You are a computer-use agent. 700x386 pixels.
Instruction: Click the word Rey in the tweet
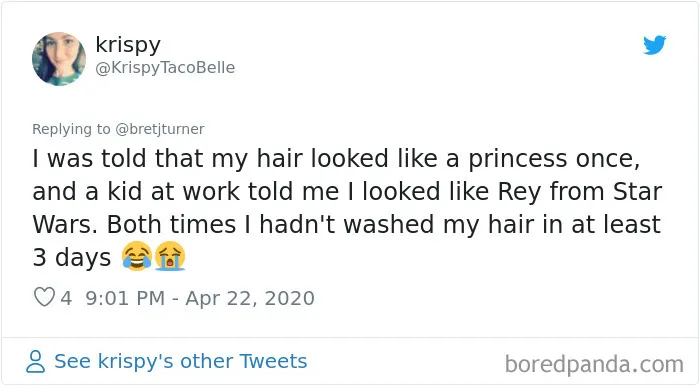519,192
